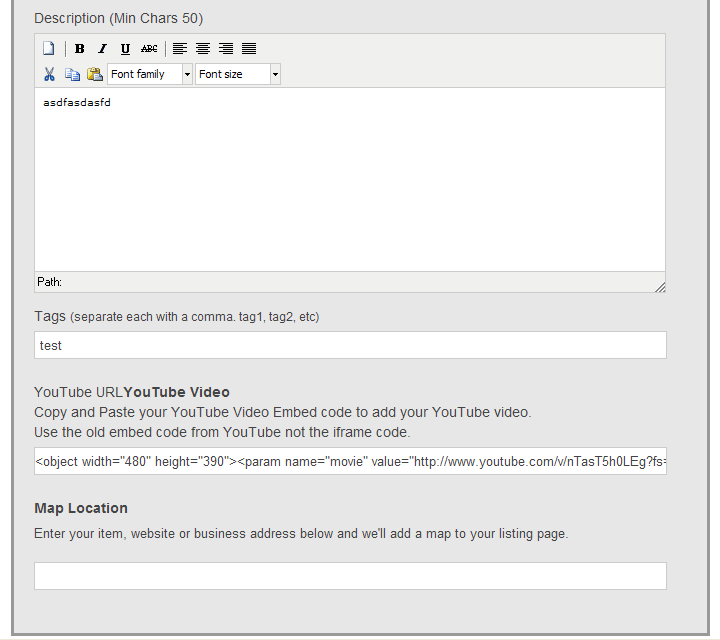Toggle bold formatting
This screenshot has height=640, width=720.
(80, 49)
